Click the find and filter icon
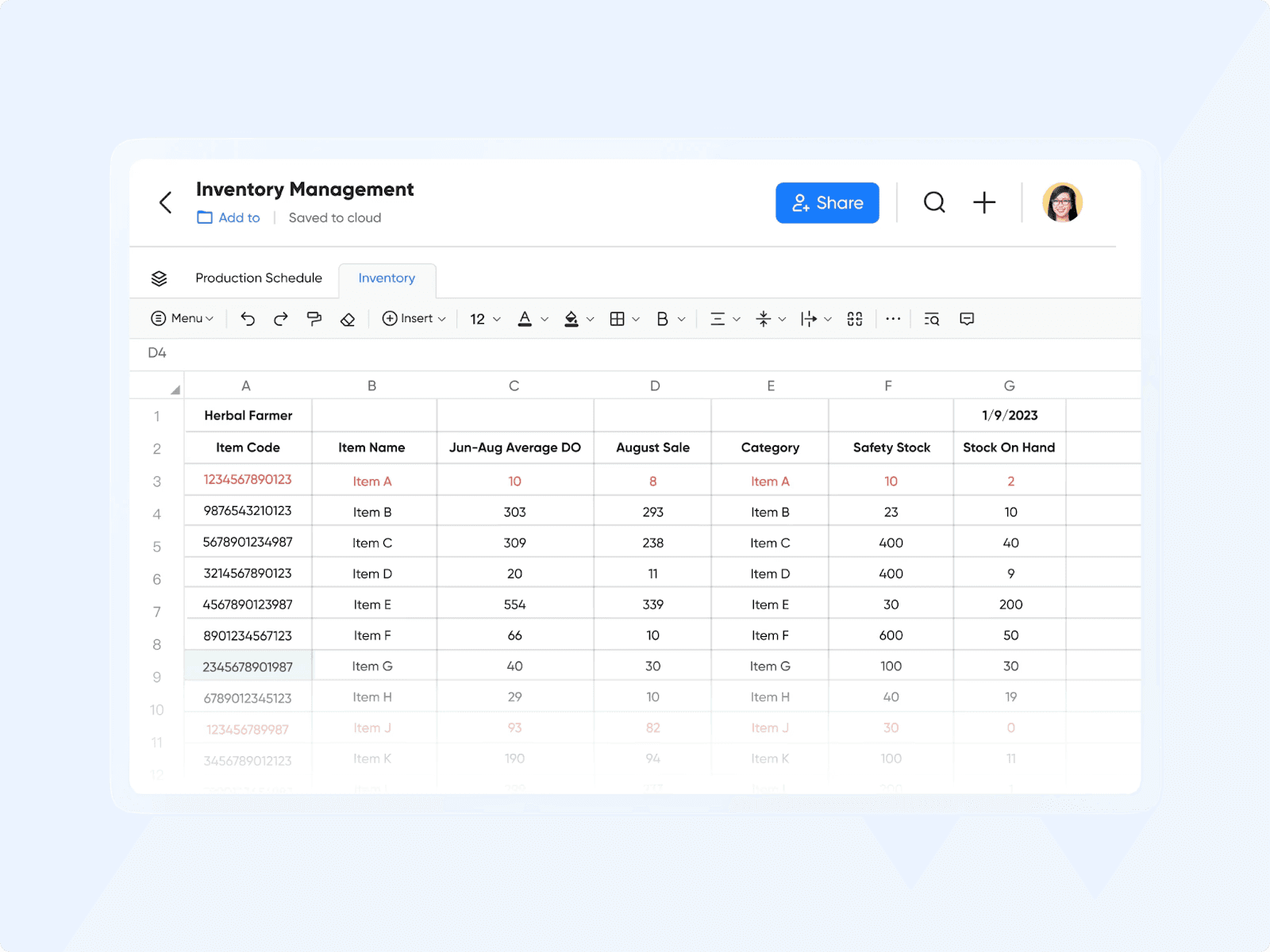Image resolution: width=1270 pixels, height=952 pixels. coord(932,319)
